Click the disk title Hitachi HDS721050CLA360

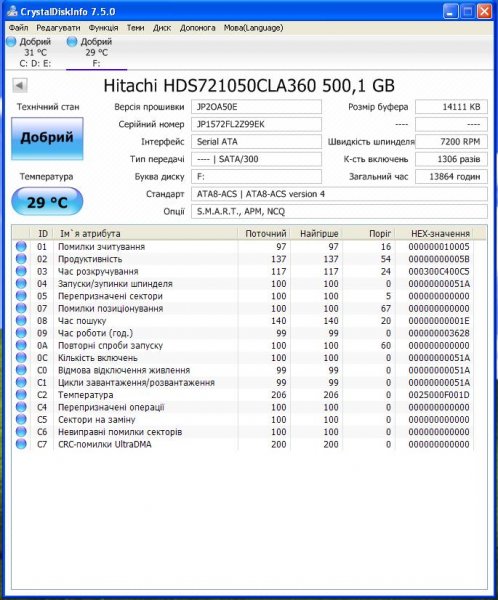(249, 85)
